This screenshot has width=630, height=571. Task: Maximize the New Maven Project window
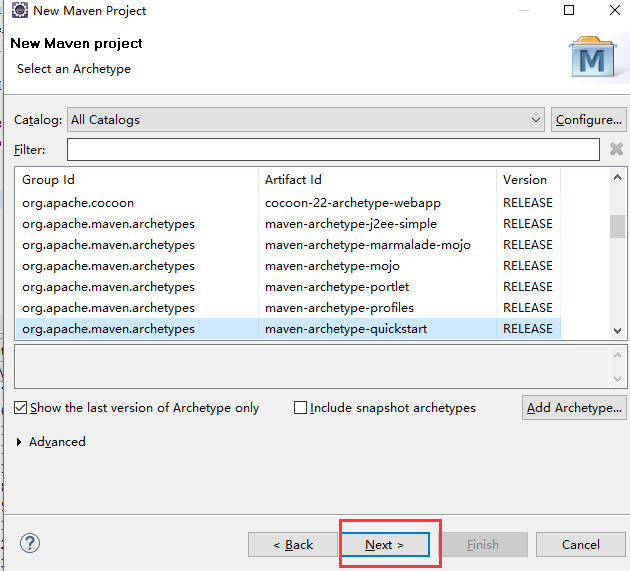[569, 10]
